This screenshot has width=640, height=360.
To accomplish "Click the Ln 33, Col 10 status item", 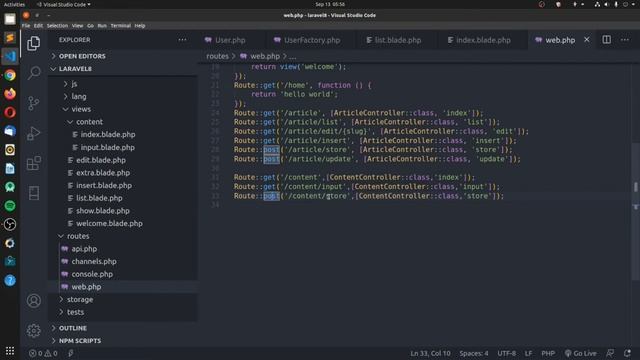I will tap(430, 353).
